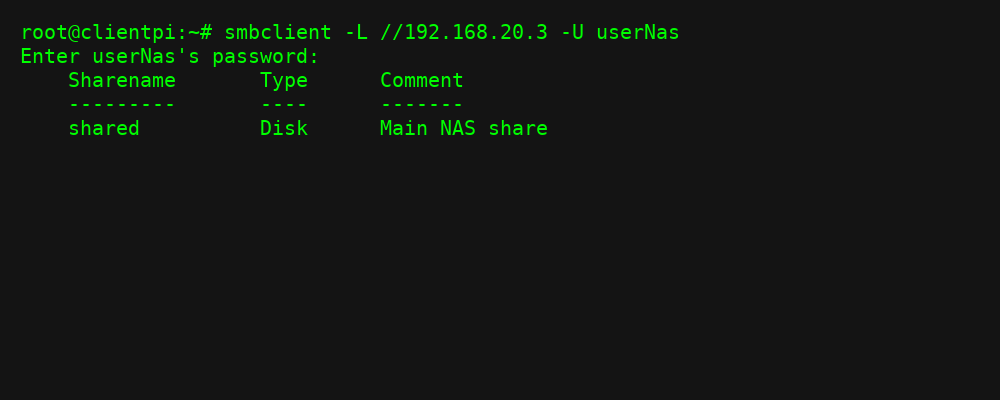The image size is (1000, 400).
Task: Click the Comment column header
Action: pos(422,80)
